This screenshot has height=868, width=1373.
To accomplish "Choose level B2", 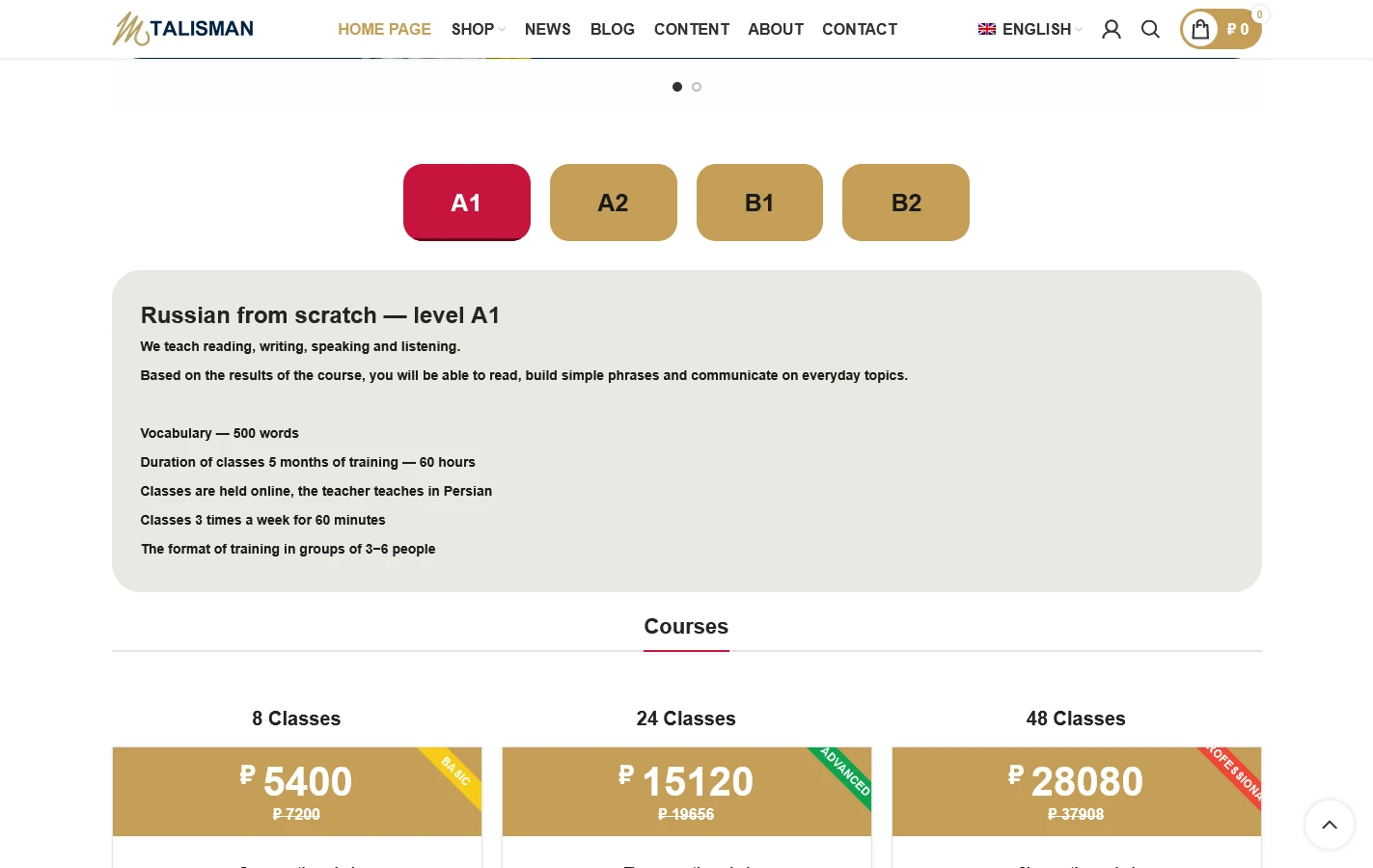I will (905, 203).
